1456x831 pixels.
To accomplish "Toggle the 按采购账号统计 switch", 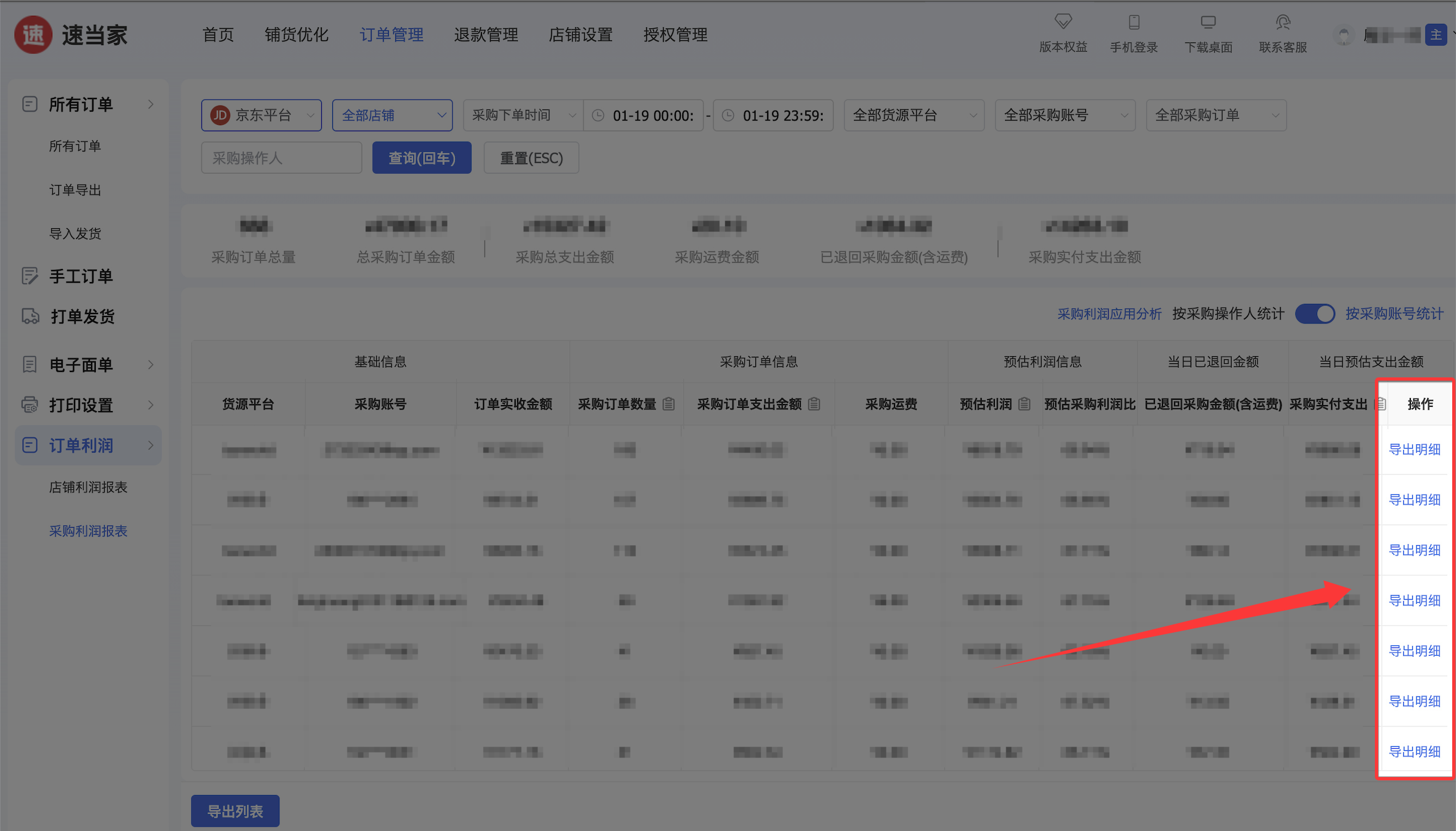I will tap(1314, 314).
